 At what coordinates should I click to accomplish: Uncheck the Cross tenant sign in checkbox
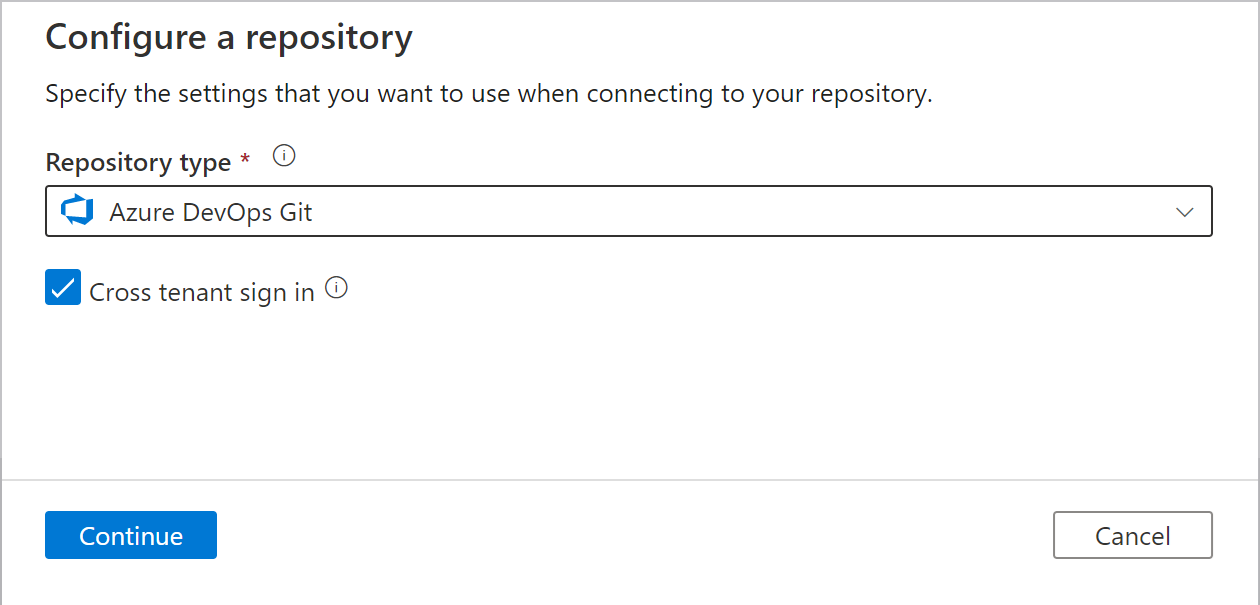pos(63,288)
